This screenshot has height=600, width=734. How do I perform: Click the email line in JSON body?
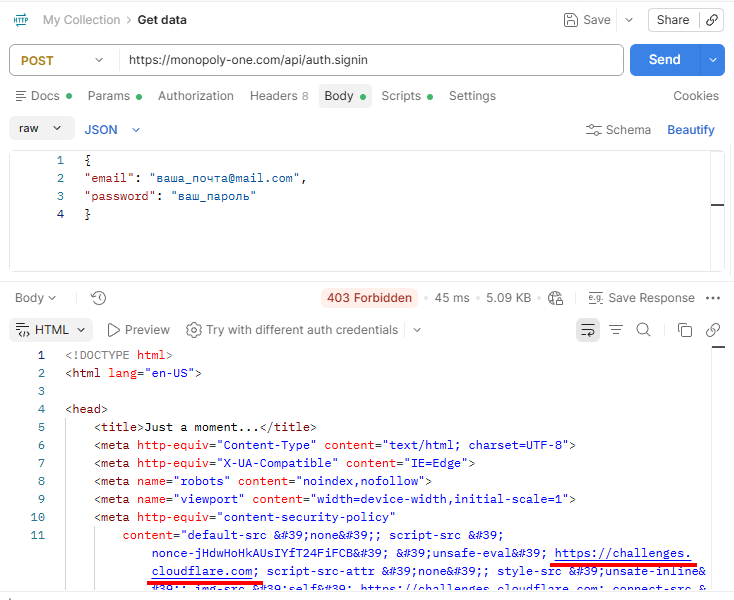[x=195, y=178]
